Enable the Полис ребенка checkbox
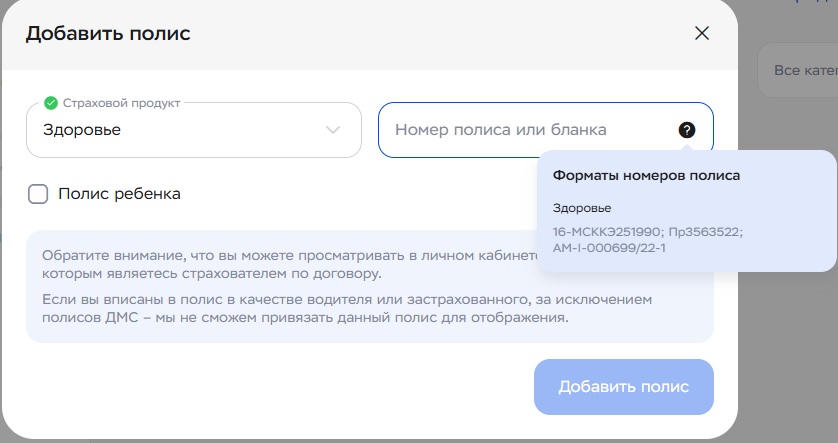The height and width of the screenshot is (443, 838). click(x=38, y=194)
